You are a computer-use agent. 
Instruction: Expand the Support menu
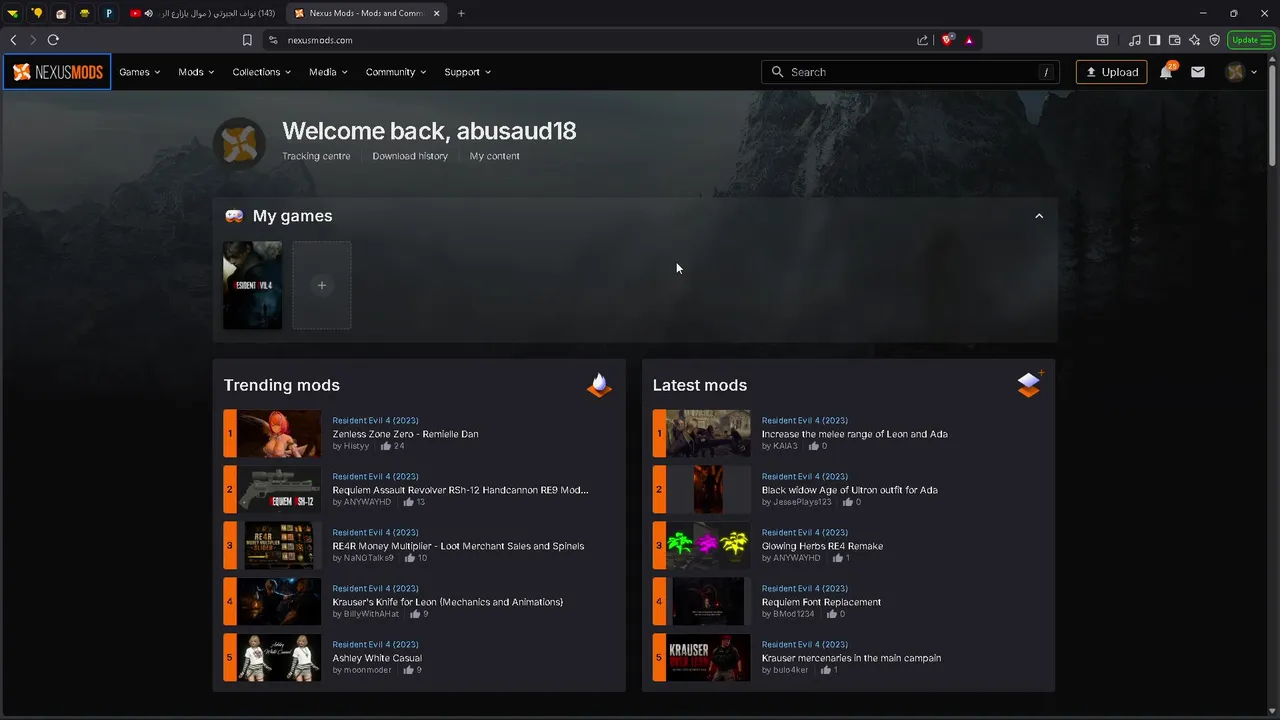click(468, 72)
